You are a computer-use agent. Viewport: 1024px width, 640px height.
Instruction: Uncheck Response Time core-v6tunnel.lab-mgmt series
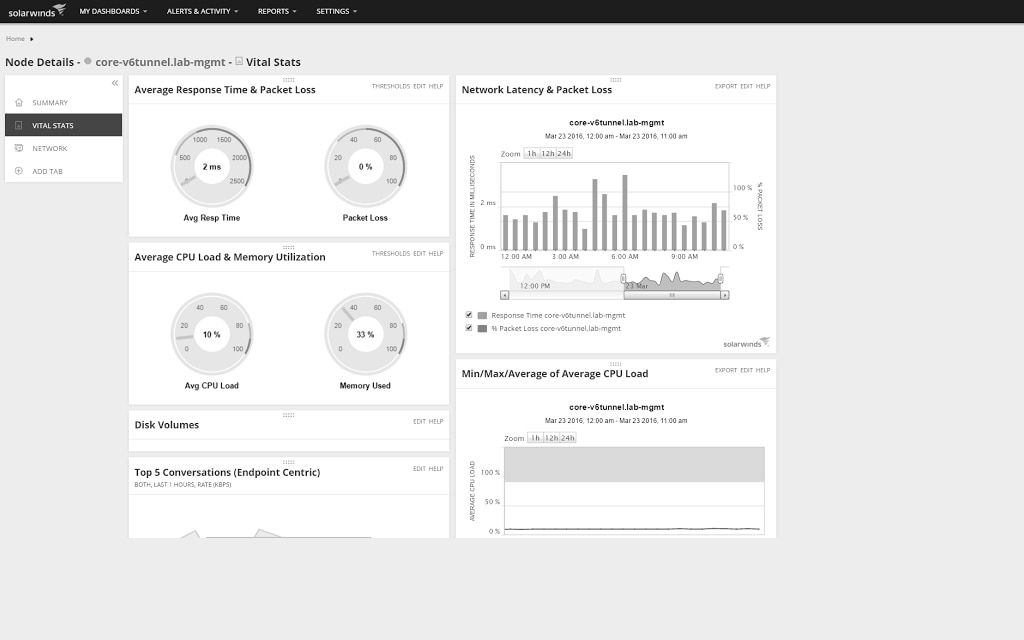[x=468, y=314]
